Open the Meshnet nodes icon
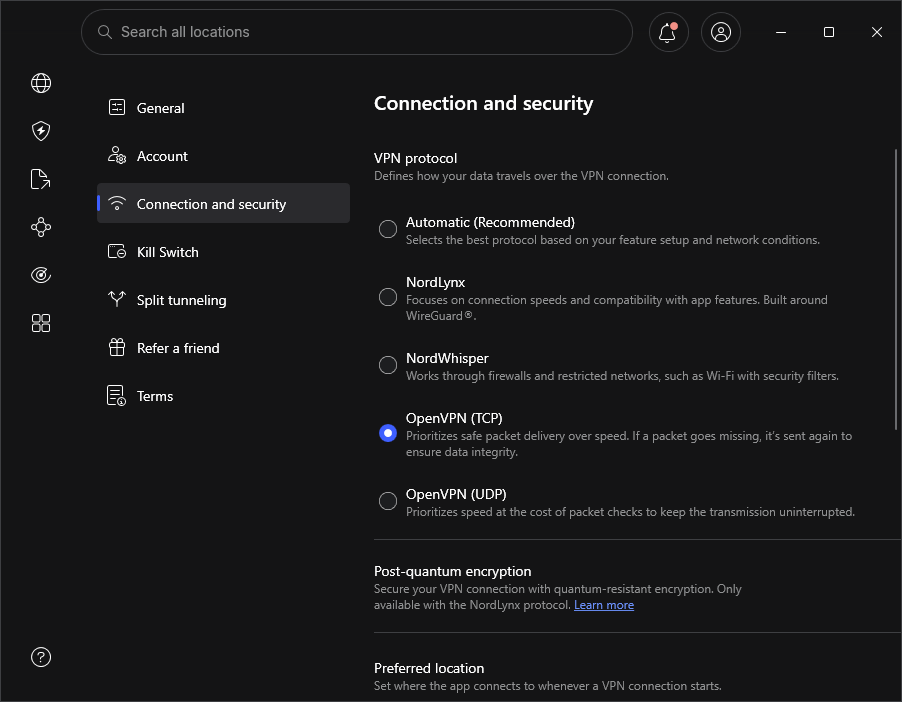 41,227
